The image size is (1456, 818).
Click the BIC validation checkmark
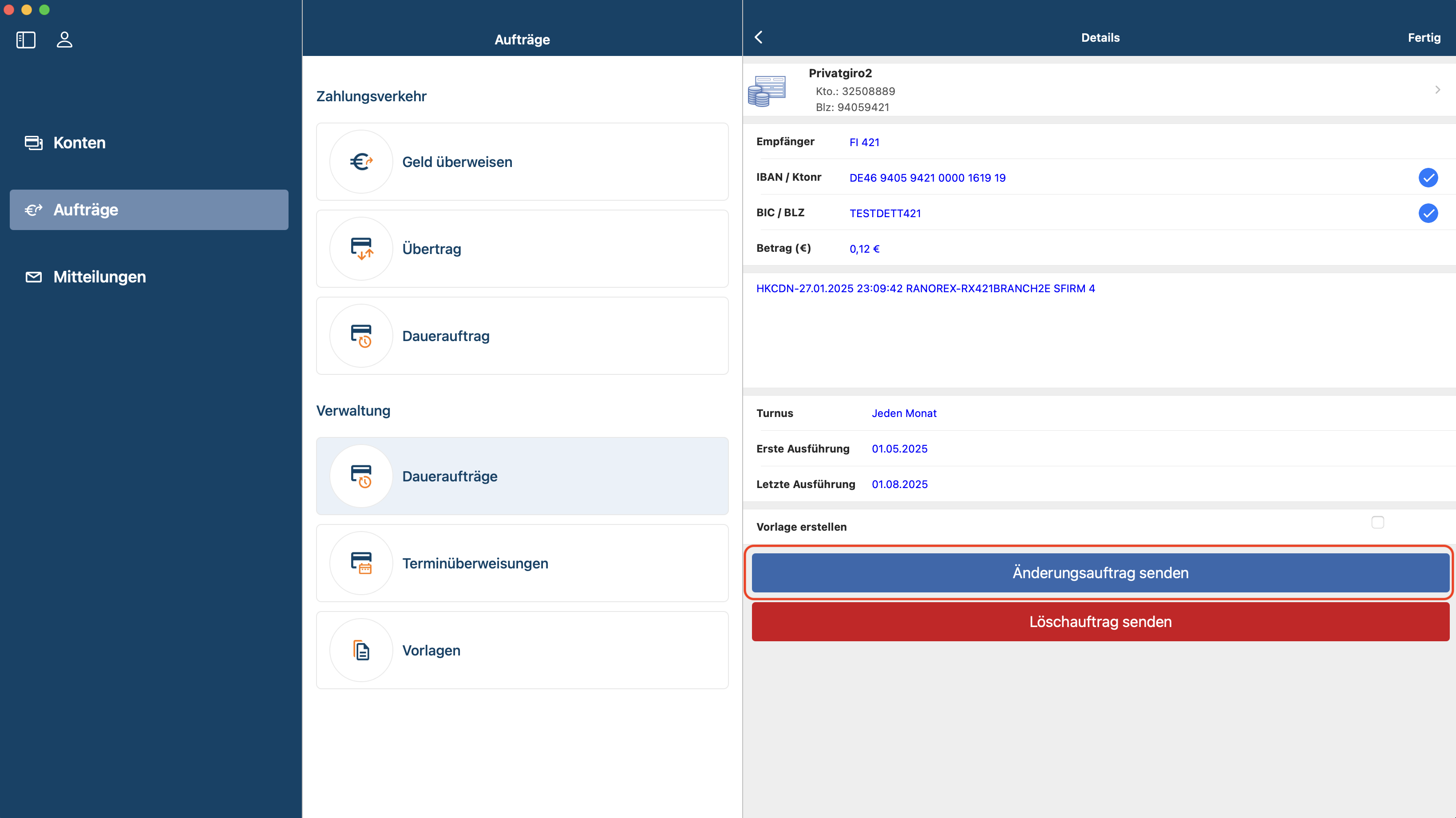(x=1428, y=213)
